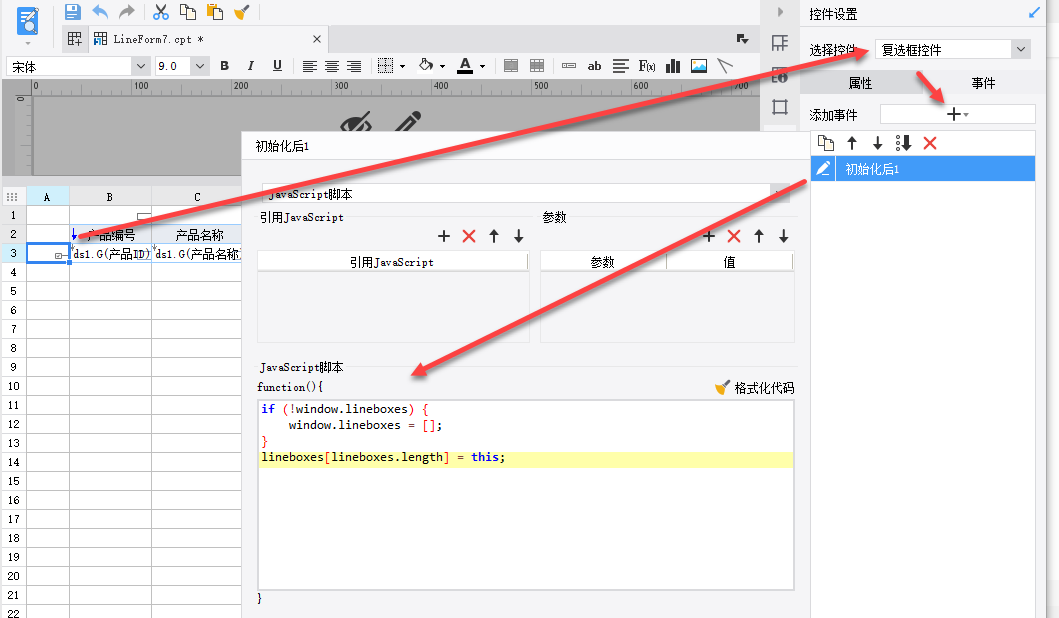Open the tab list dropdown at right of tab bar
The image size is (1059, 618).
(742, 39)
